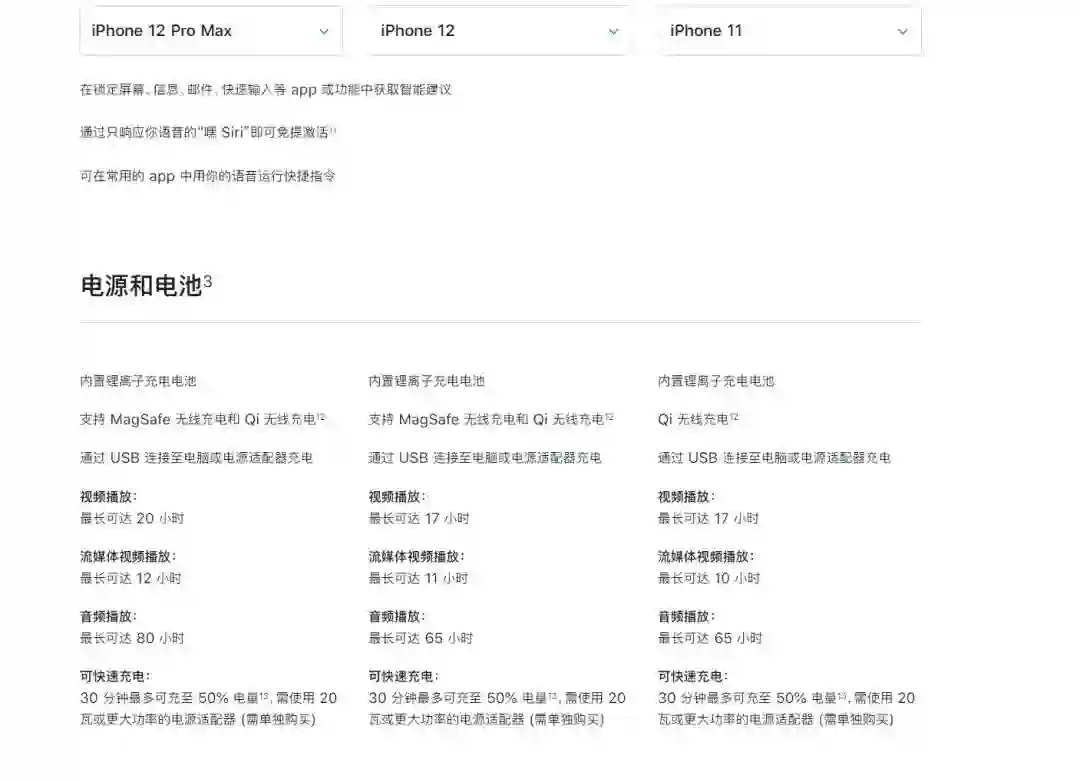
Task: Click iPhone 11 Qi 无线充电 text
Action: [698, 419]
